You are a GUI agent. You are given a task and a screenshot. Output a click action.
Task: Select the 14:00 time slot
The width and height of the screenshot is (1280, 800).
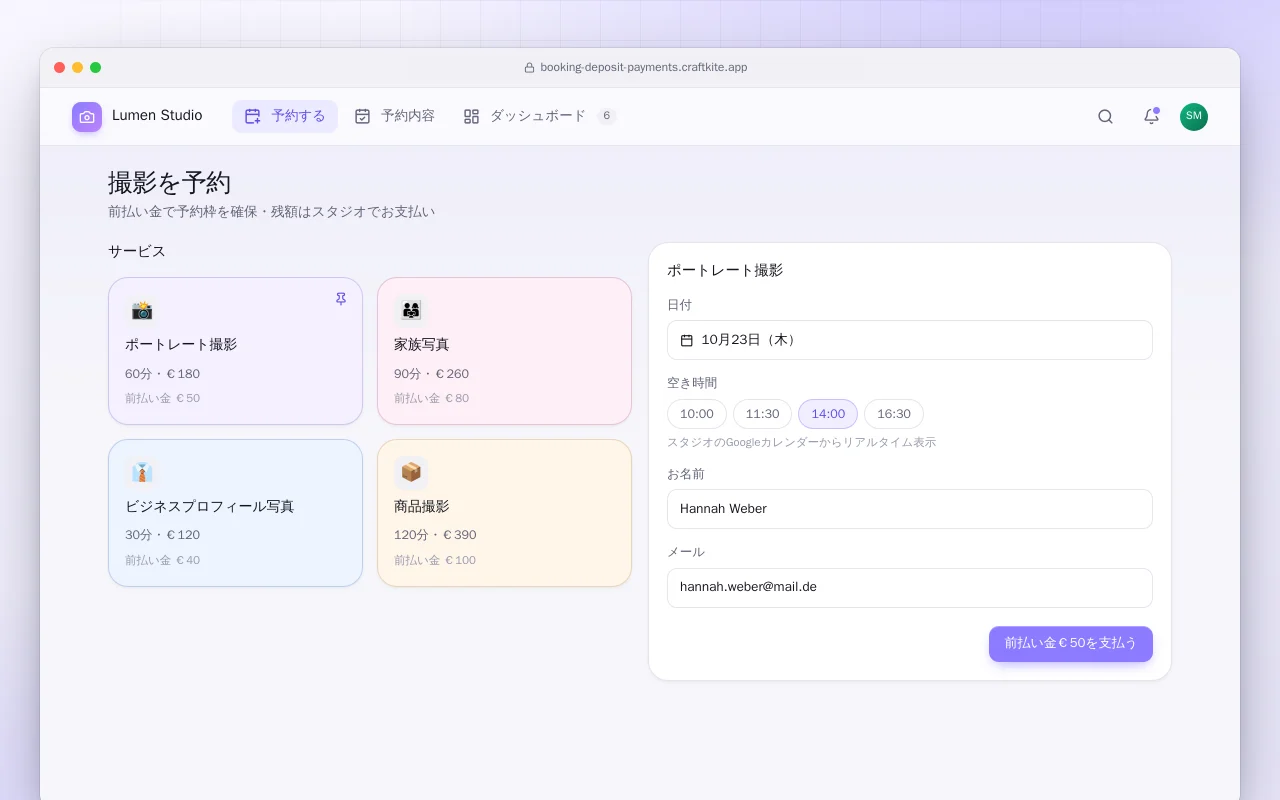point(828,414)
